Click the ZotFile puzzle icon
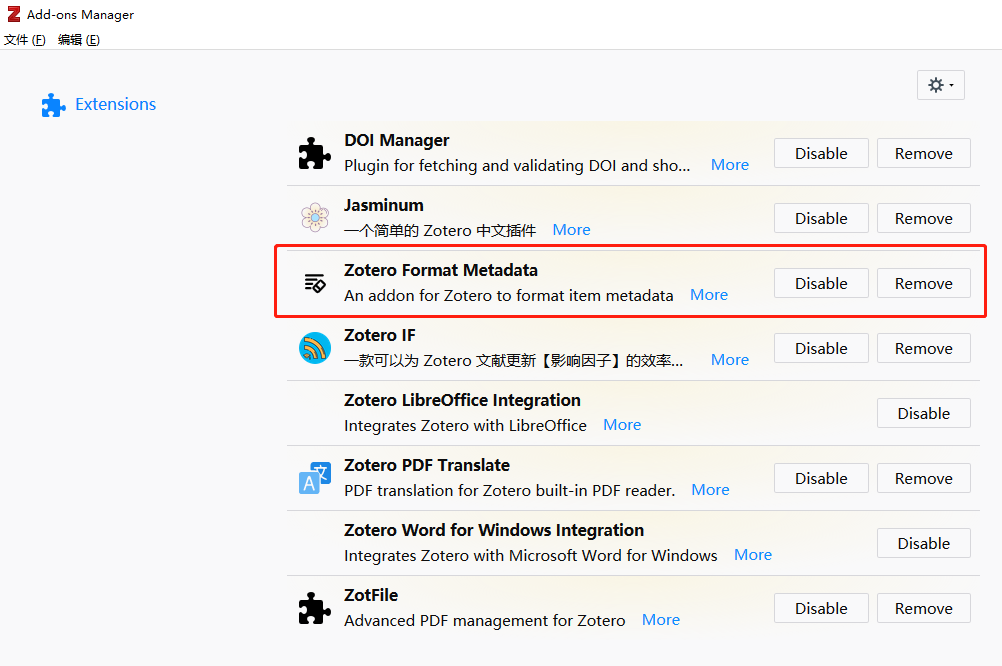 tap(314, 608)
